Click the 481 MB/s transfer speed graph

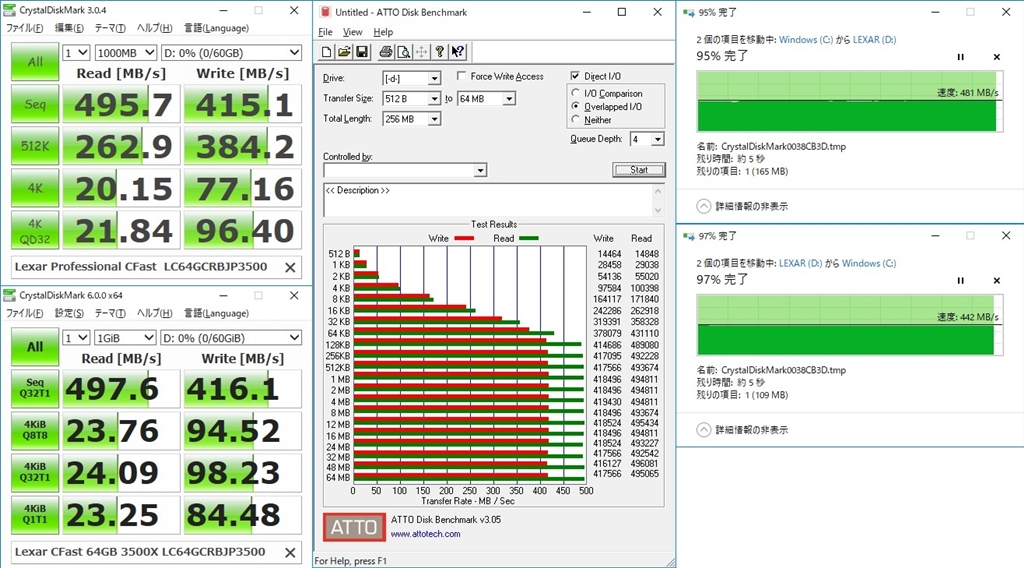pyautogui.click(x=850, y=101)
